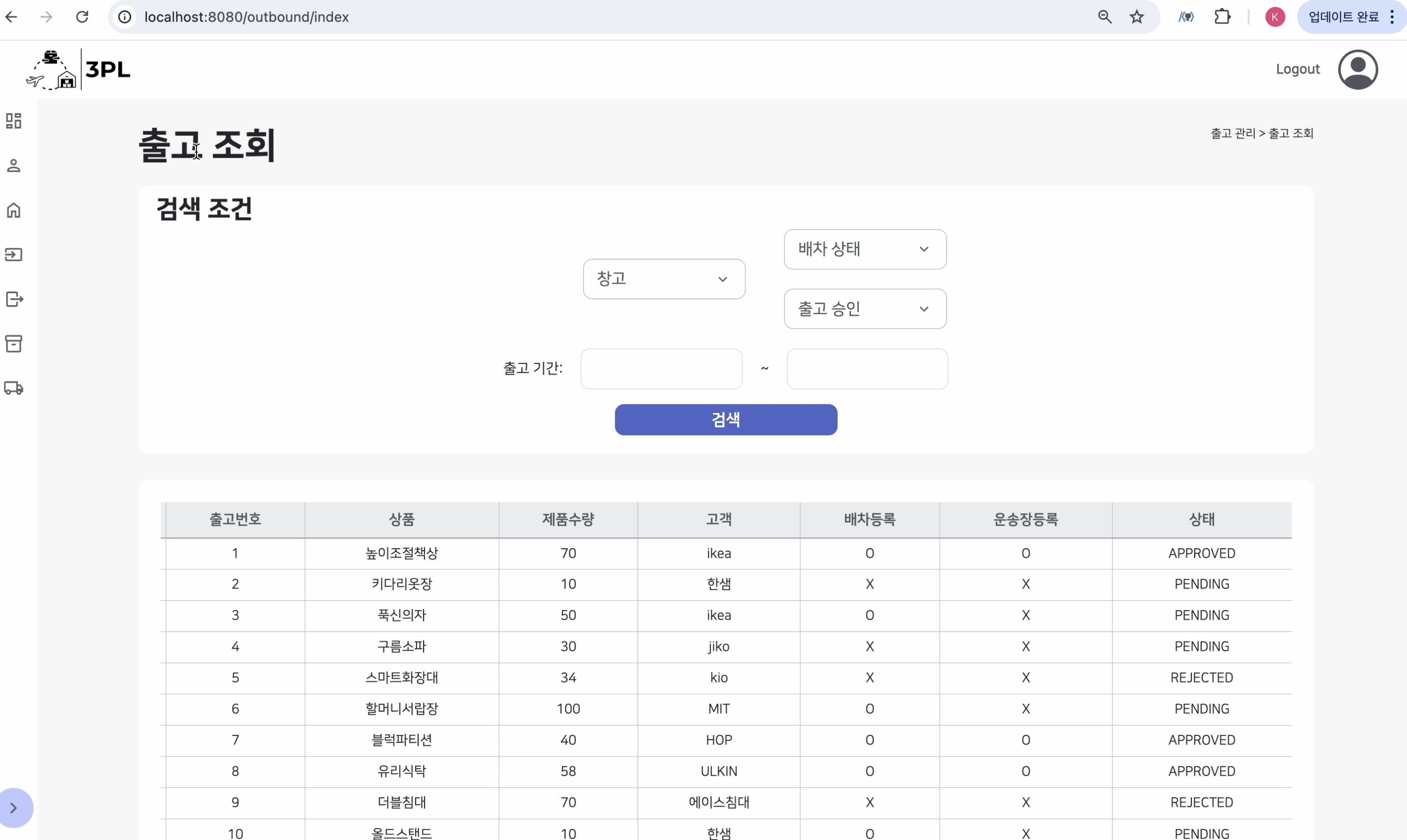Expand the collapsed sidebar via chevron arrow
The height and width of the screenshot is (840, 1407).
[15, 808]
